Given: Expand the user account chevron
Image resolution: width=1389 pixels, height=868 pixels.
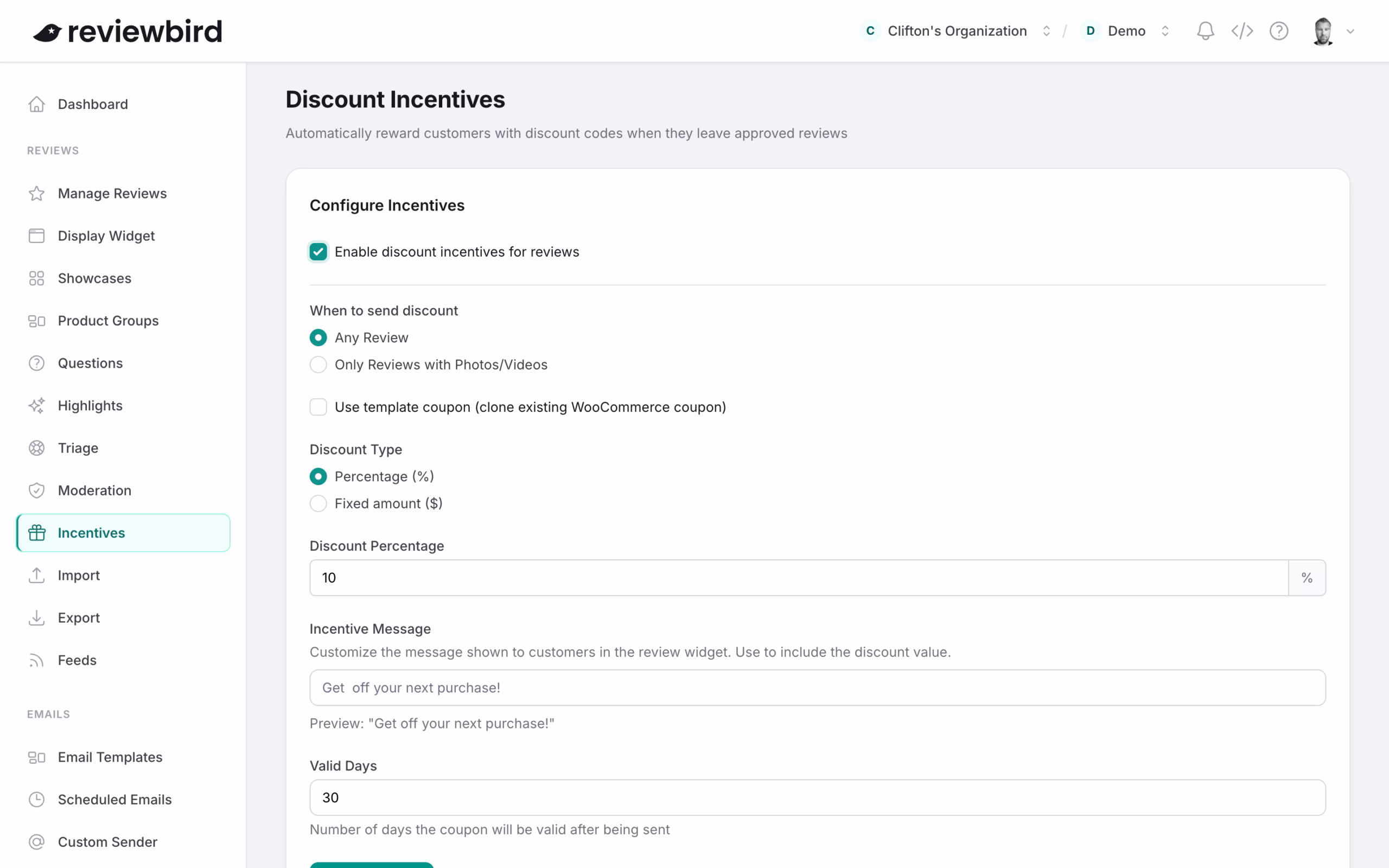Looking at the screenshot, I should (x=1350, y=31).
